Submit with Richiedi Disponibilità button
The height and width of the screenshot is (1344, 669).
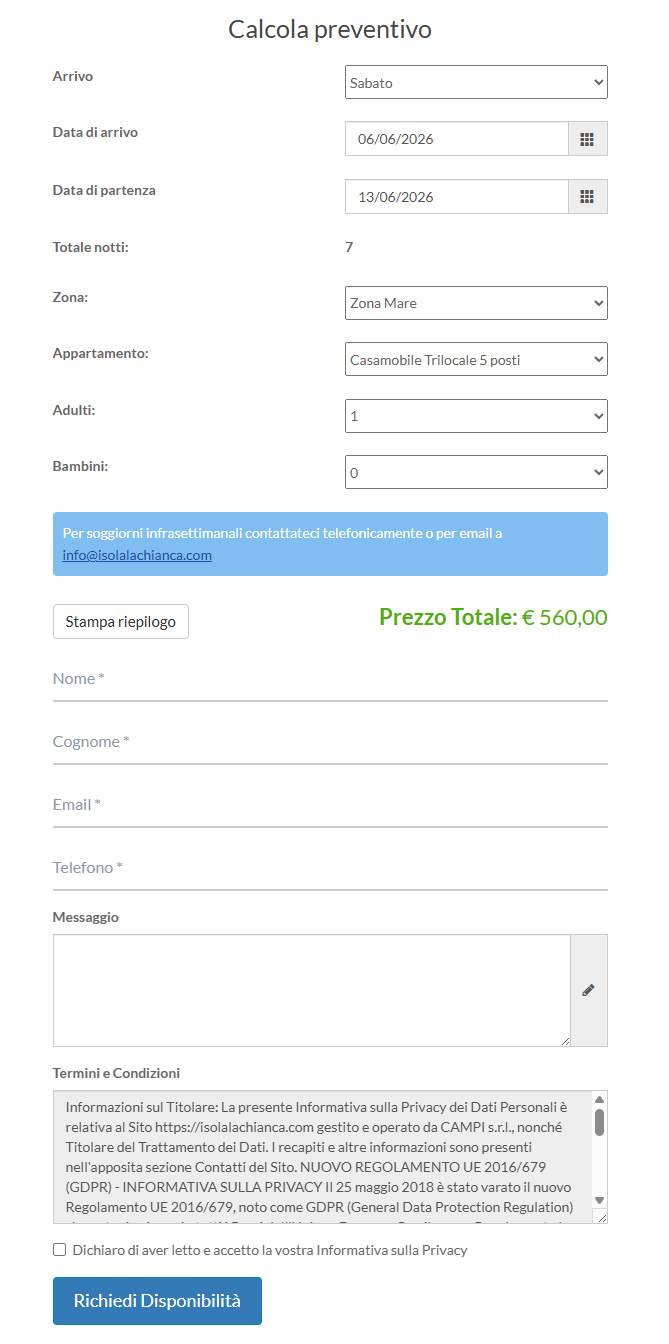click(157, 1301)
